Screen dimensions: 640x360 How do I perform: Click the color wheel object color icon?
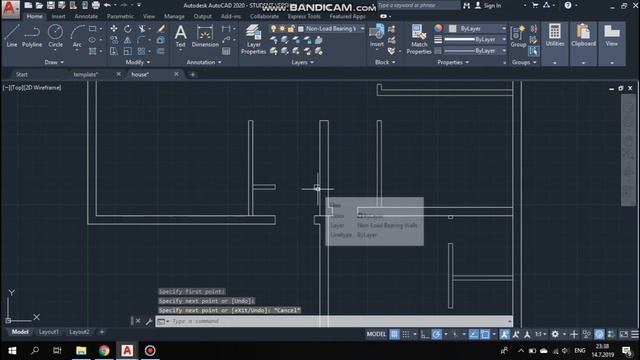point(438,28)
